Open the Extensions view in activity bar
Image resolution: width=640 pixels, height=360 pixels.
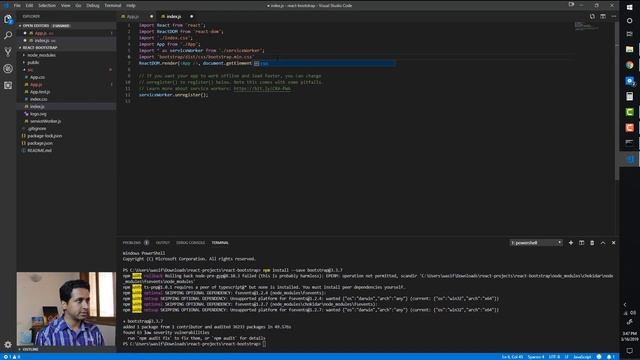tap(8, 85)
